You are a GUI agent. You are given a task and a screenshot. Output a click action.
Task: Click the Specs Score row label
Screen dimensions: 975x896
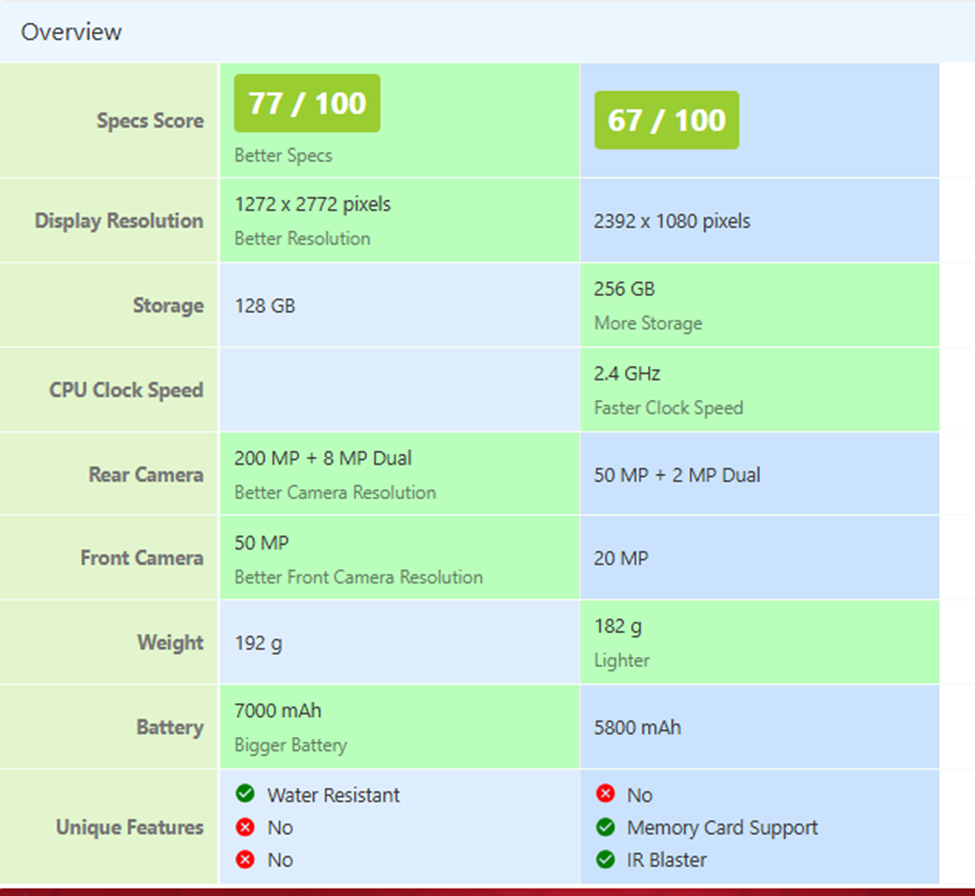(x=150, y=121)
